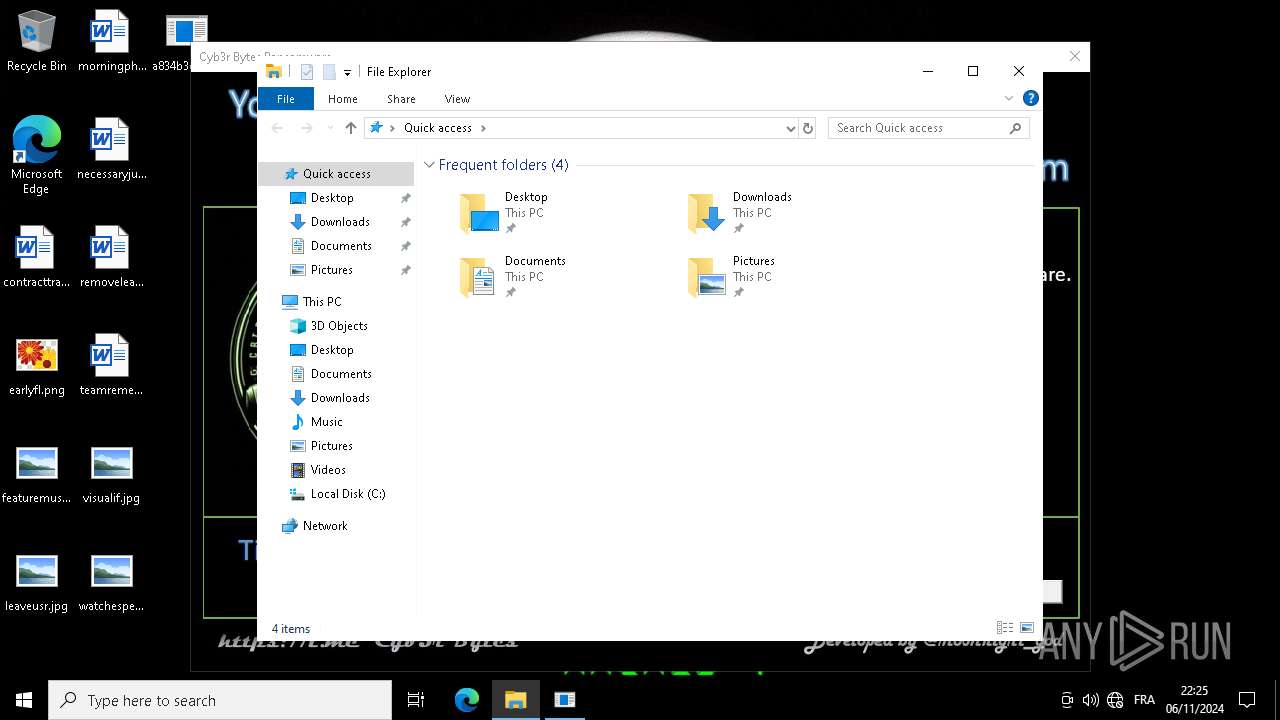Launch Microsoft Edge from the taskbar
The height and width of the screenshot is (720, 1280).
pyautogui.click(x=467, y=700)
